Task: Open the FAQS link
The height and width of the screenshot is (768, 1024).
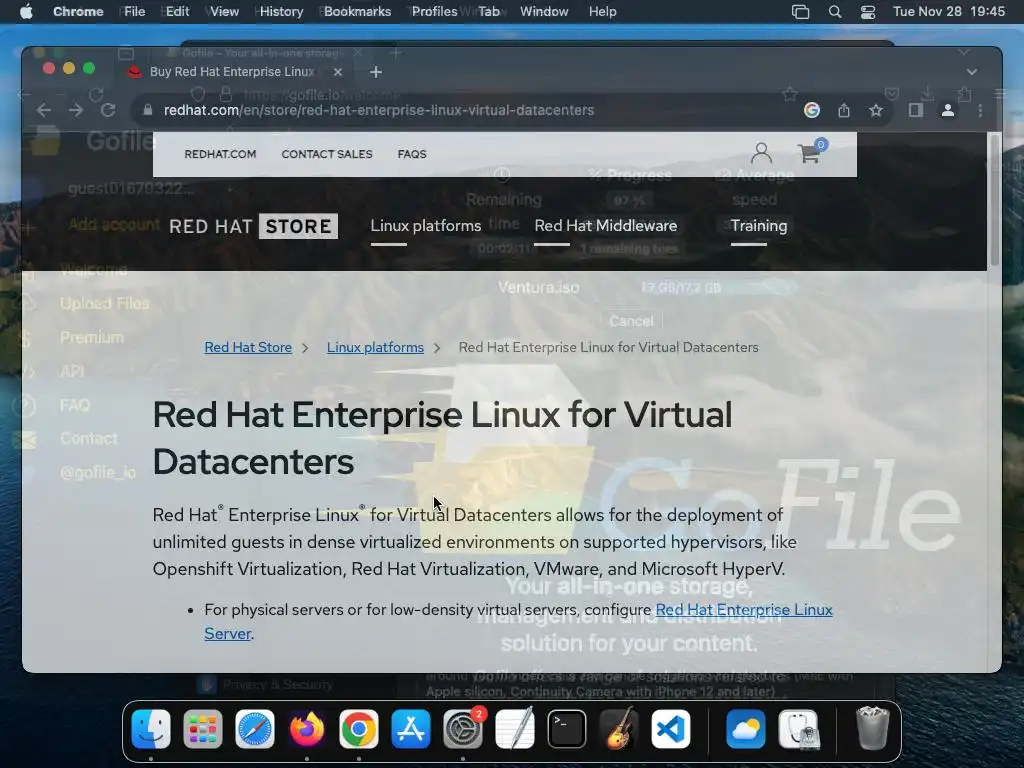Action: click(x=412, y=154)
